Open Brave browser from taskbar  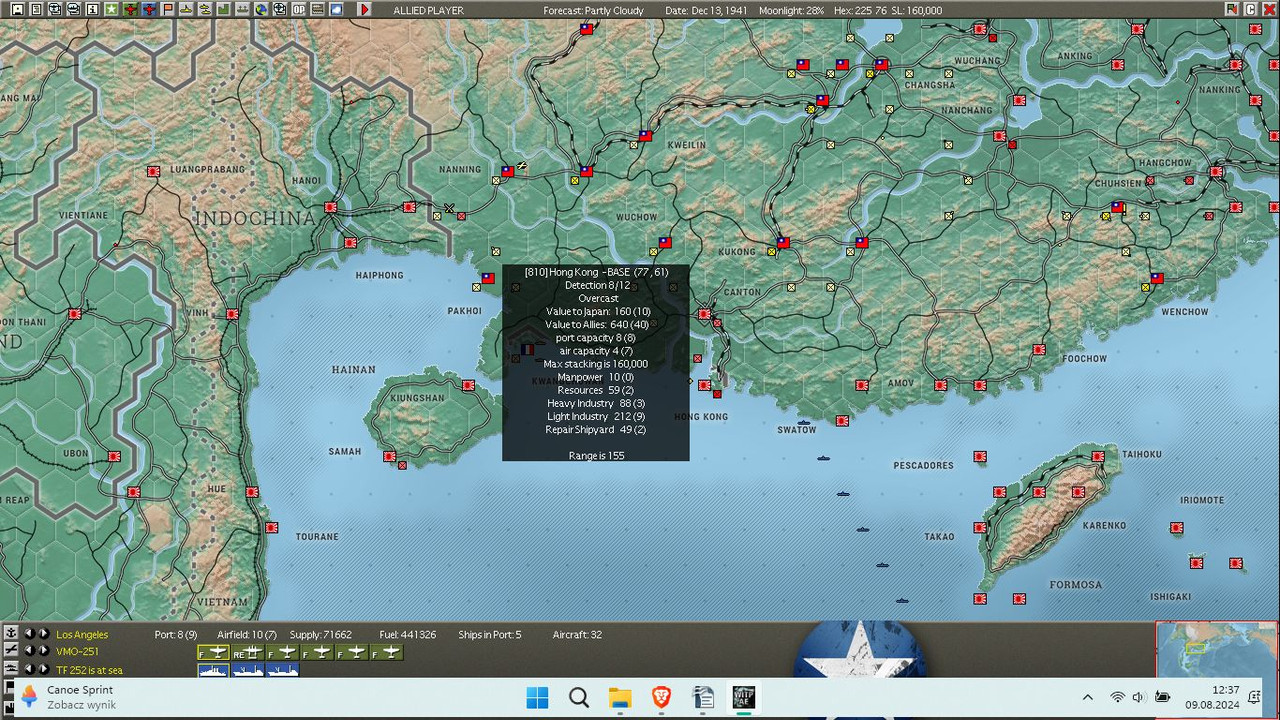pyautogui.click(x=661, y=697)
